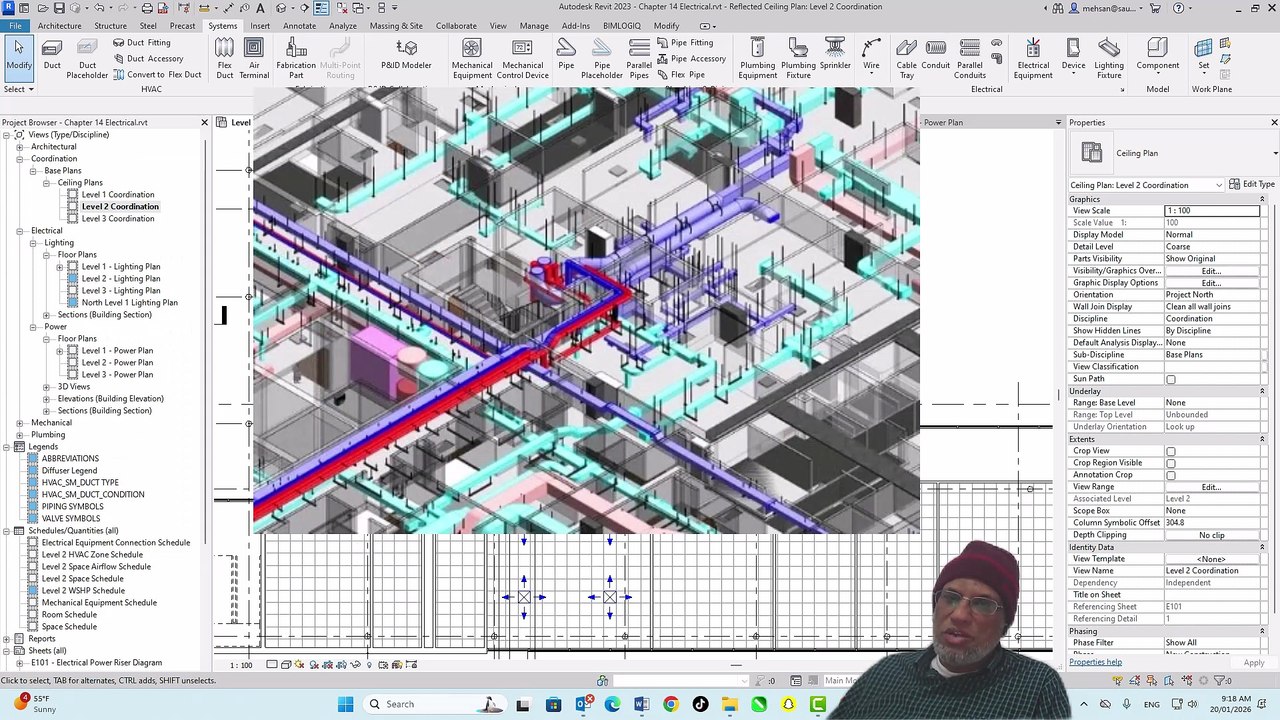The height and width of the screenshot is (720, 1280).
Task: Open the Properties help link
Action: (1095, 662)
